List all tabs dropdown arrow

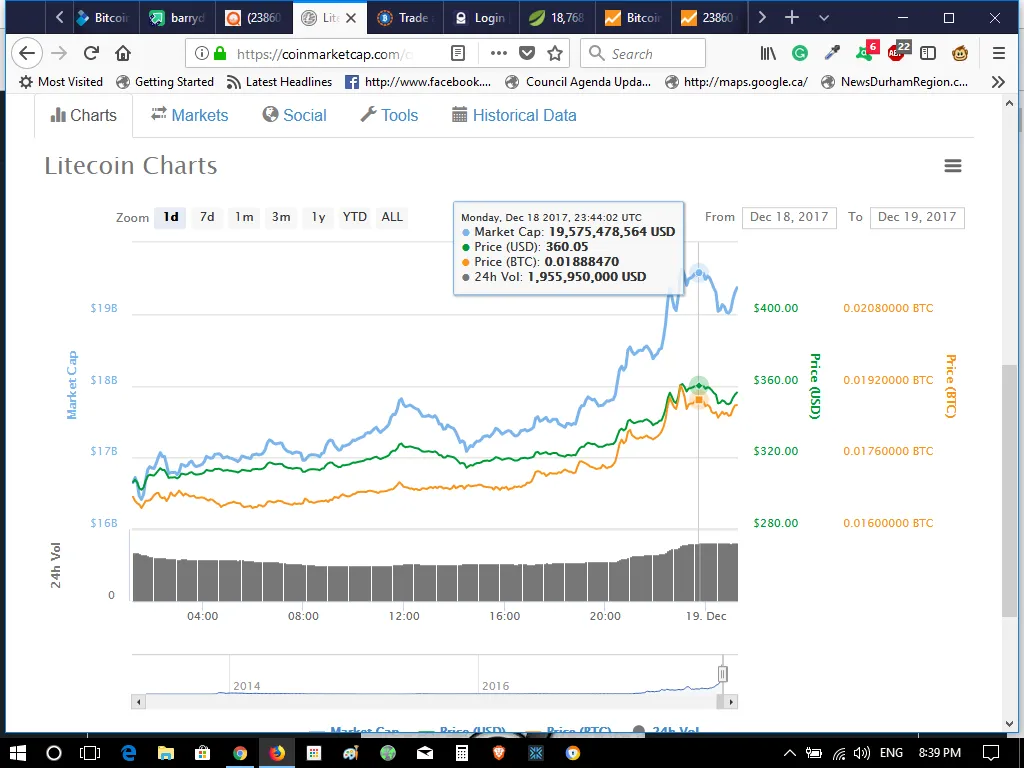[824, 18]
